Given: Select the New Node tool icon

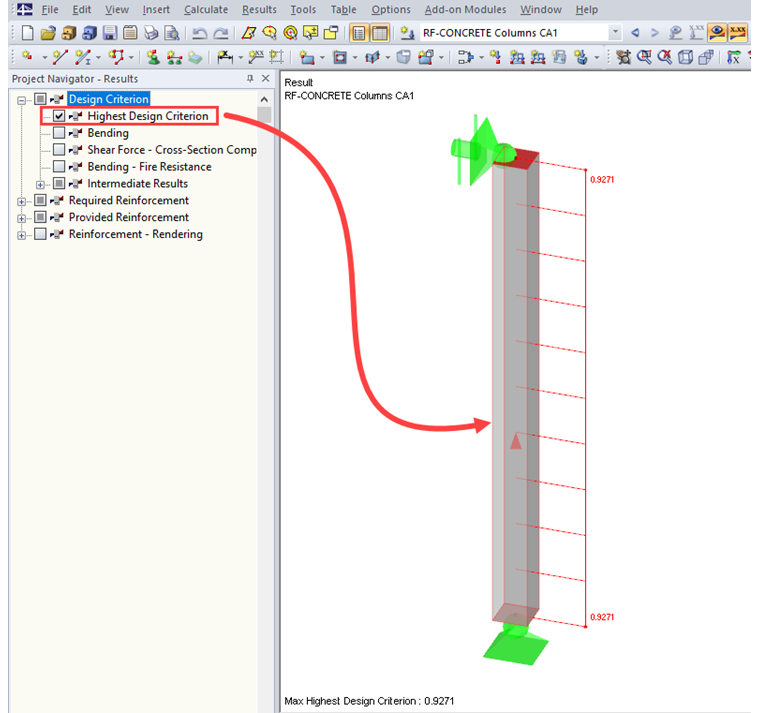Looking at the screenshot, I should [x=28, y=57].
